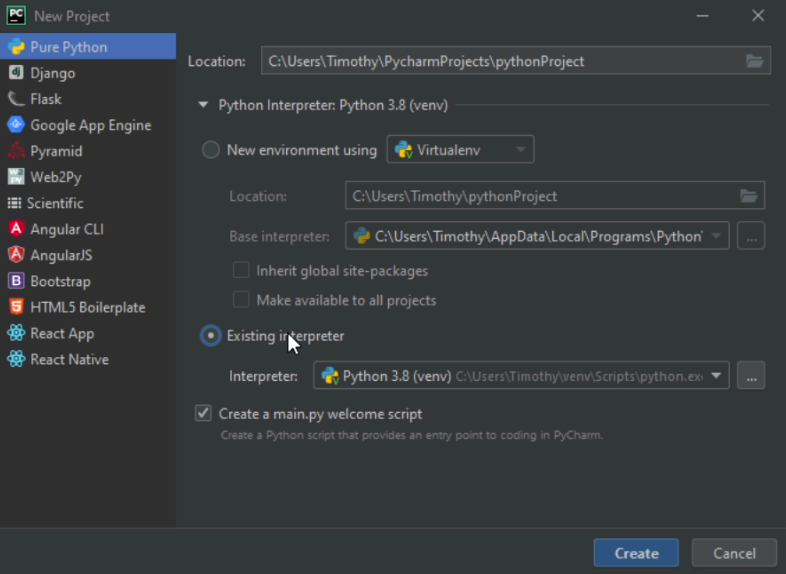This screenshot has width=786, height=574.
Task: Click the AngularJS shield icon
Action: (16, 255)
